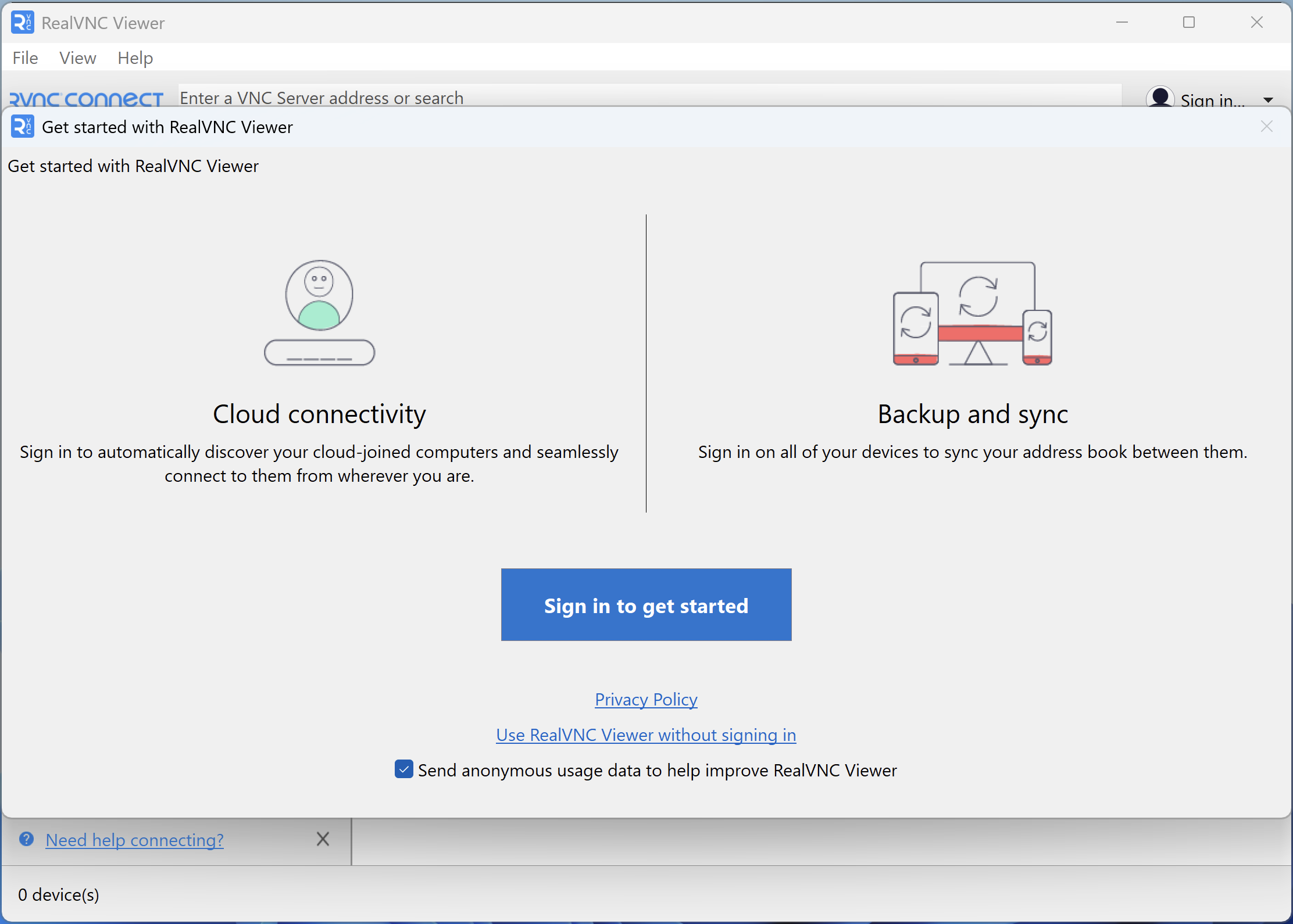This screenshot has width=1293, height=924.
Task: Click the user avatar icon beside Sign in
Action: 1160,98
